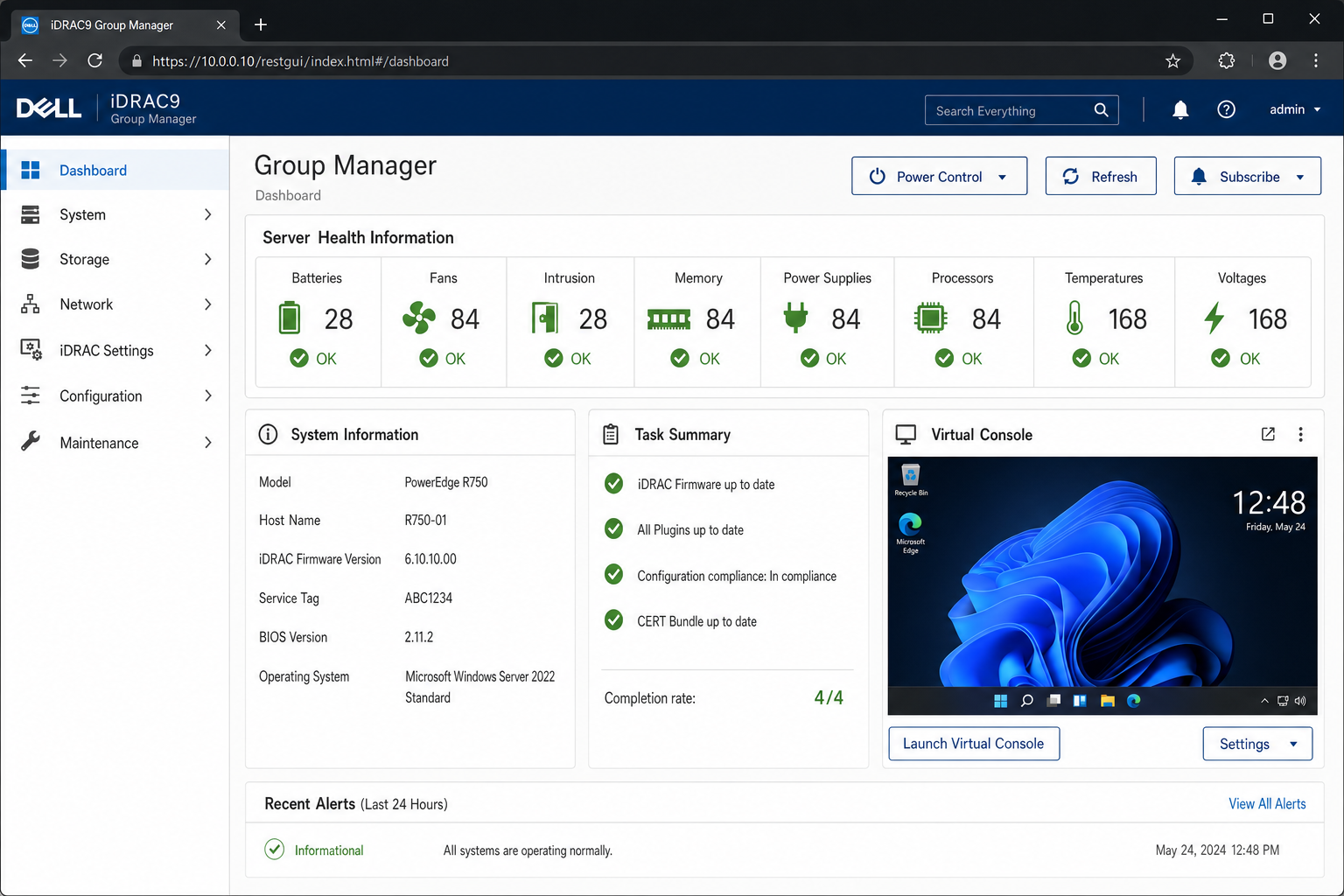
Task: Click the Recycle Bin in console preview
Action: [911, 480]
